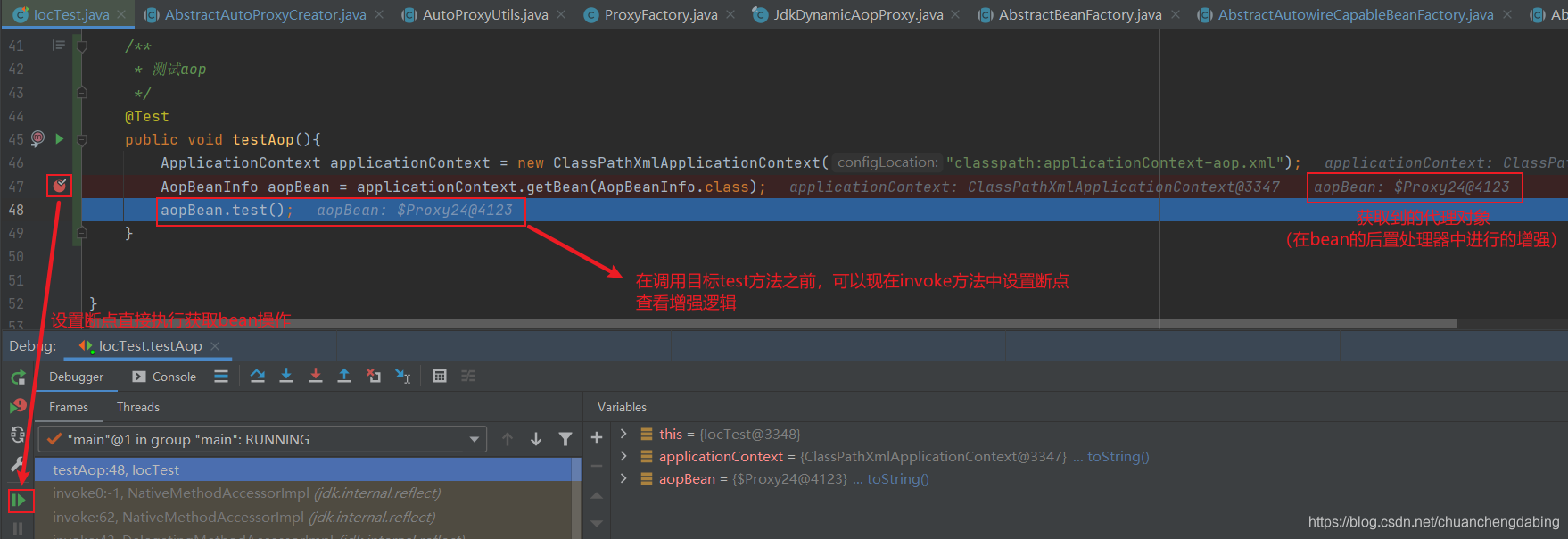The height and width of the screenshot is (539, 1568).
Task: Add a new watch with the plus icon
Action: (x=597, y=437)
